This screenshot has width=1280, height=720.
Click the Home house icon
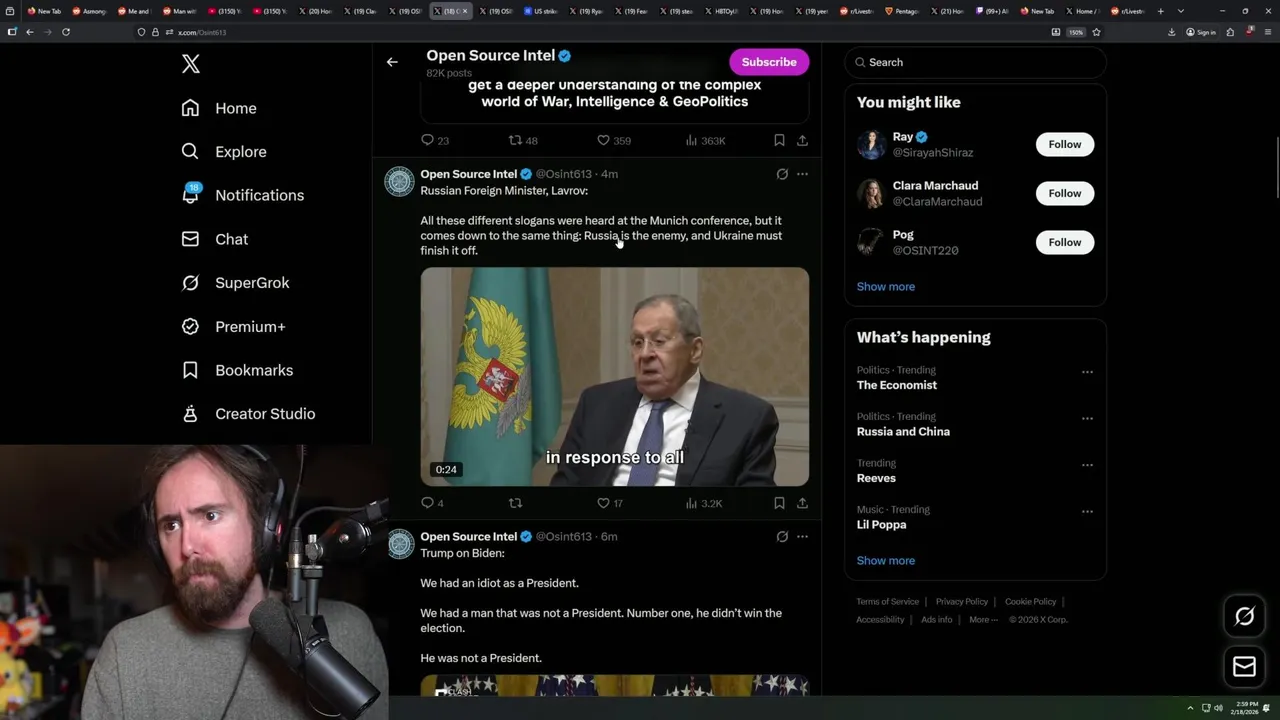tap(190, 108)
